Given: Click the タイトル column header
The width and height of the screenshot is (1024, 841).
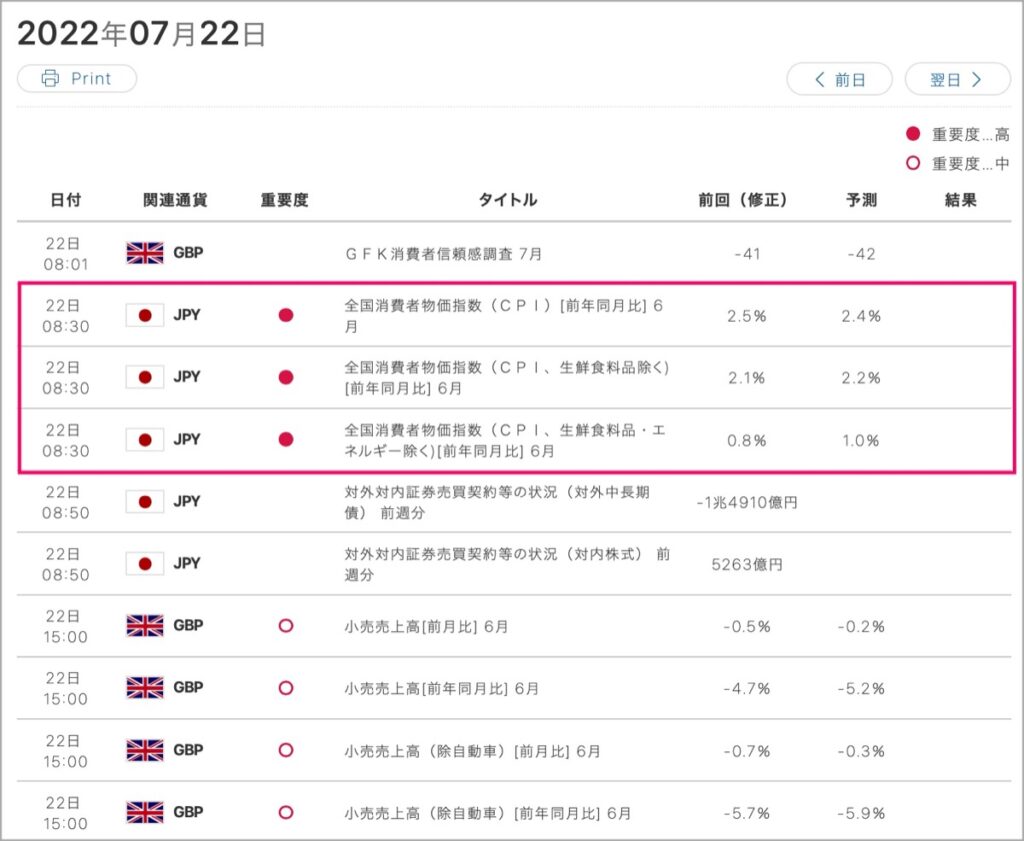Looking at the screenshot, I should click(507, 200).
